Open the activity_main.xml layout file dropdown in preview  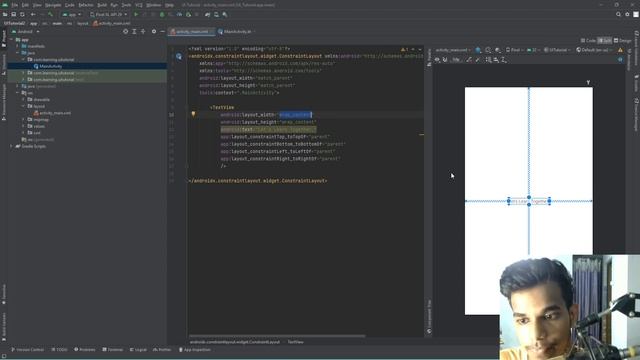(453, 50)
